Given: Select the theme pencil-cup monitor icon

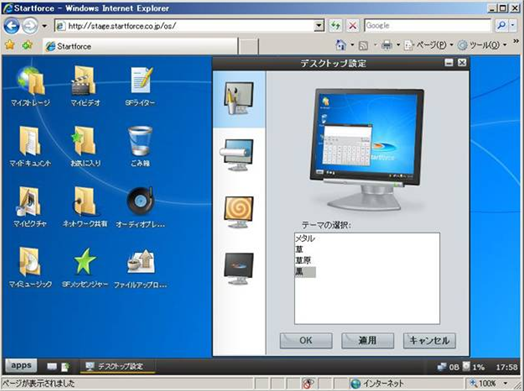Looking at the screenshot, I should coord(238,99).
